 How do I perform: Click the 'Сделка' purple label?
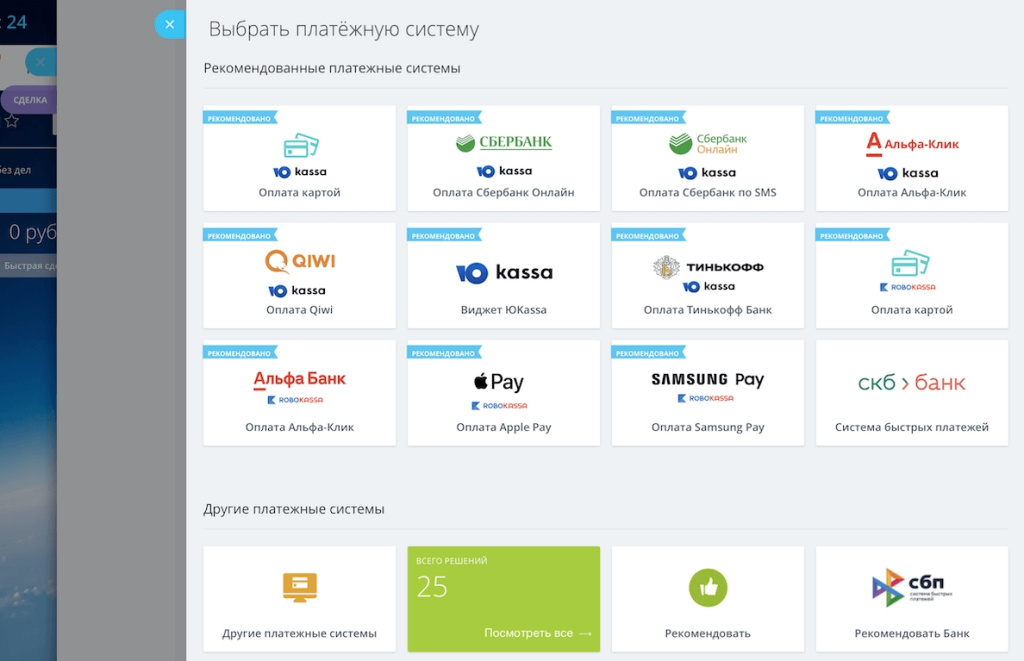point(30,100)
